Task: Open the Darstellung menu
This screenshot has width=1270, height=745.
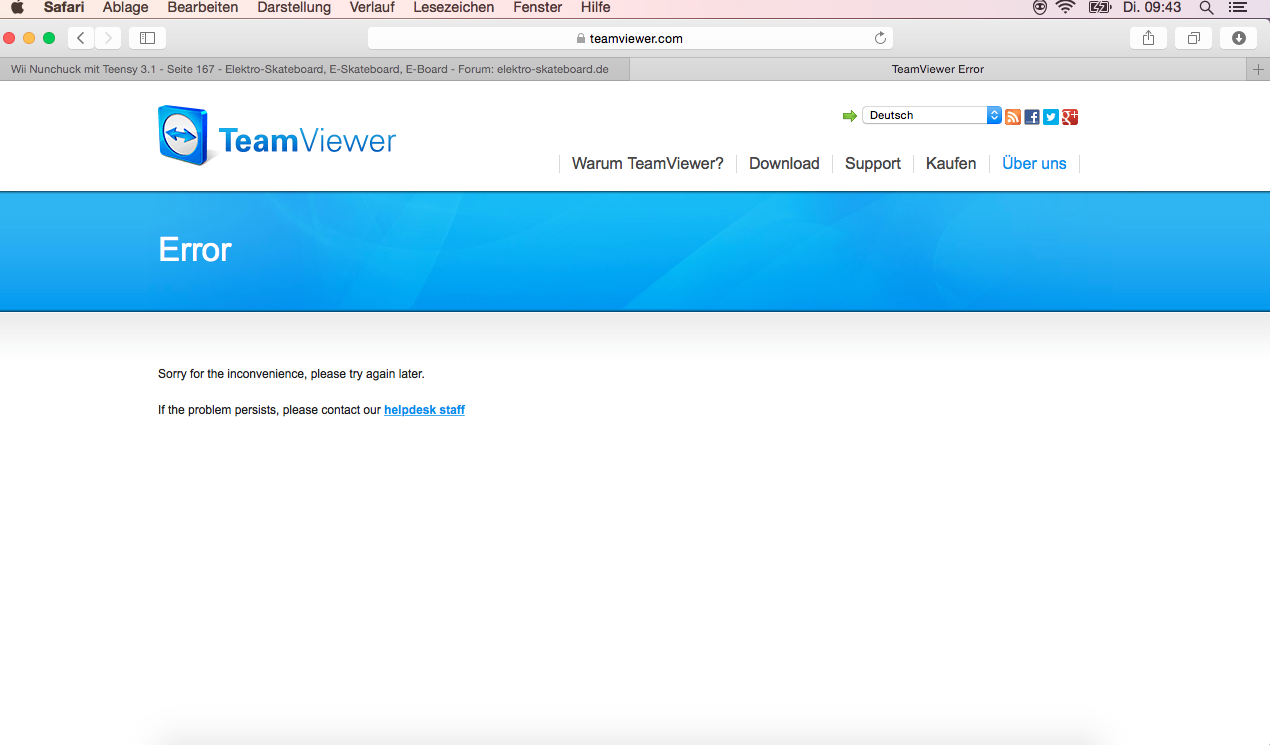Action: 294,8
